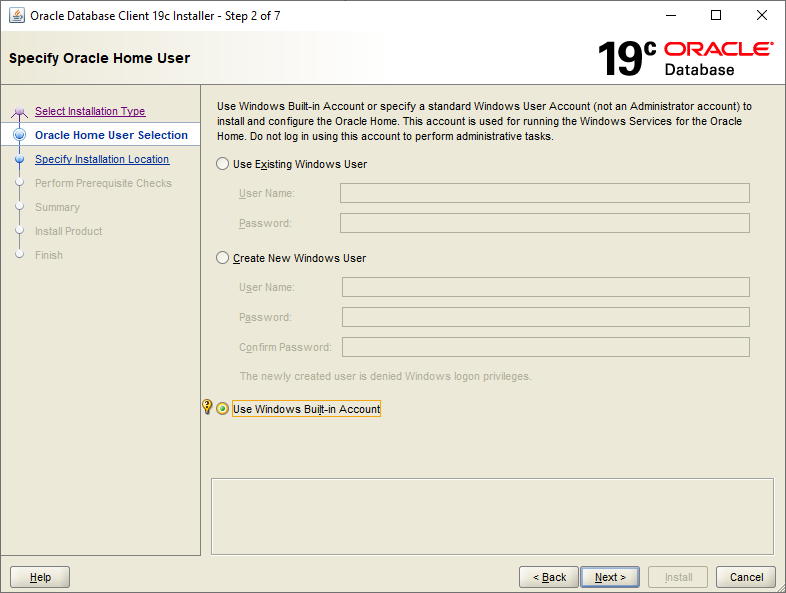Click the Install Product step text
The width and height of the screenshot is (786, 593).
click(x=69, y=231)
